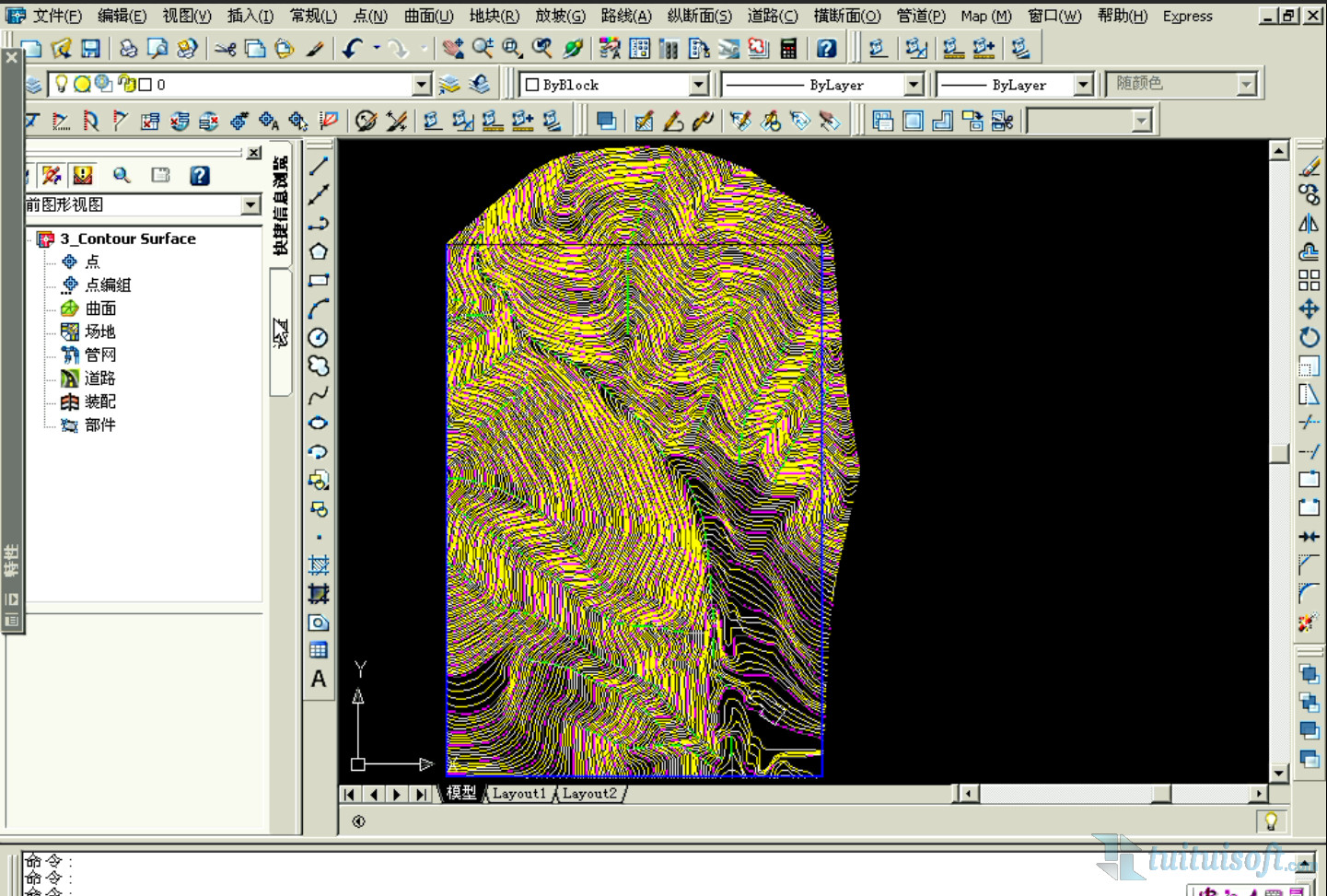This screenshot has height=896, width=1327.
Task: Switch to the Layout1 tab
Action: pos(518,793)
